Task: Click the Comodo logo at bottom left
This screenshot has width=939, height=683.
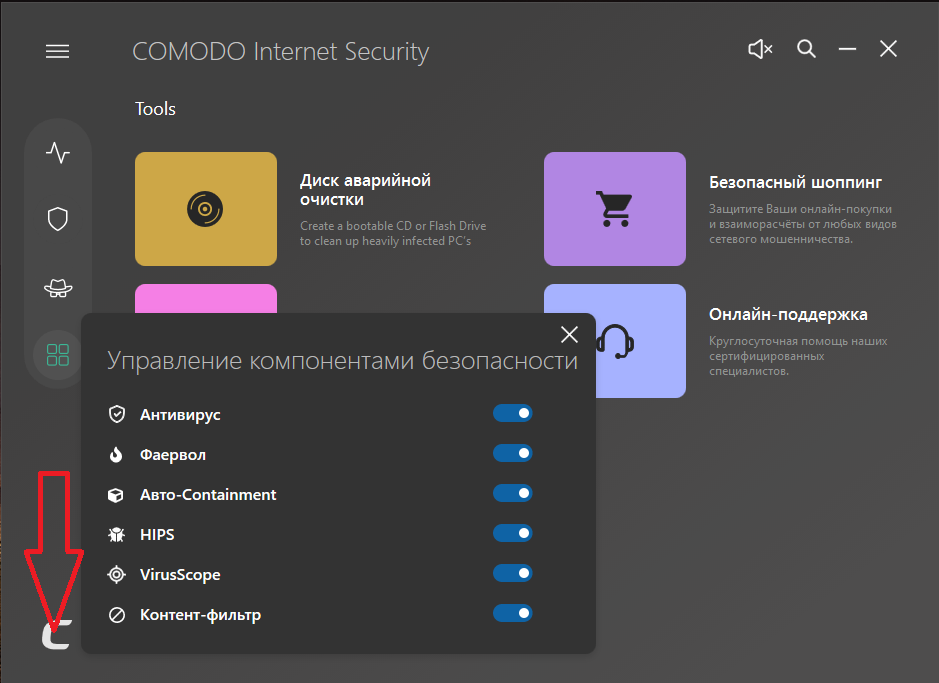Action: tap(56, 637)
